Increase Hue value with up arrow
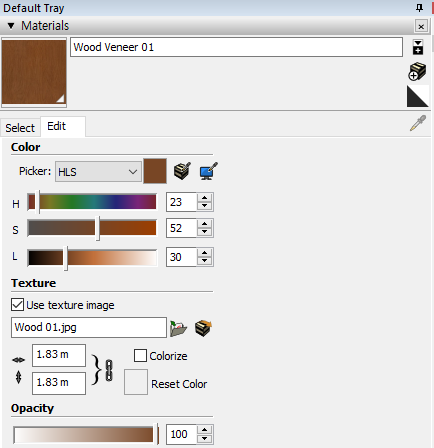The width and height of the screenshot is (434, 448). point(204,198)
